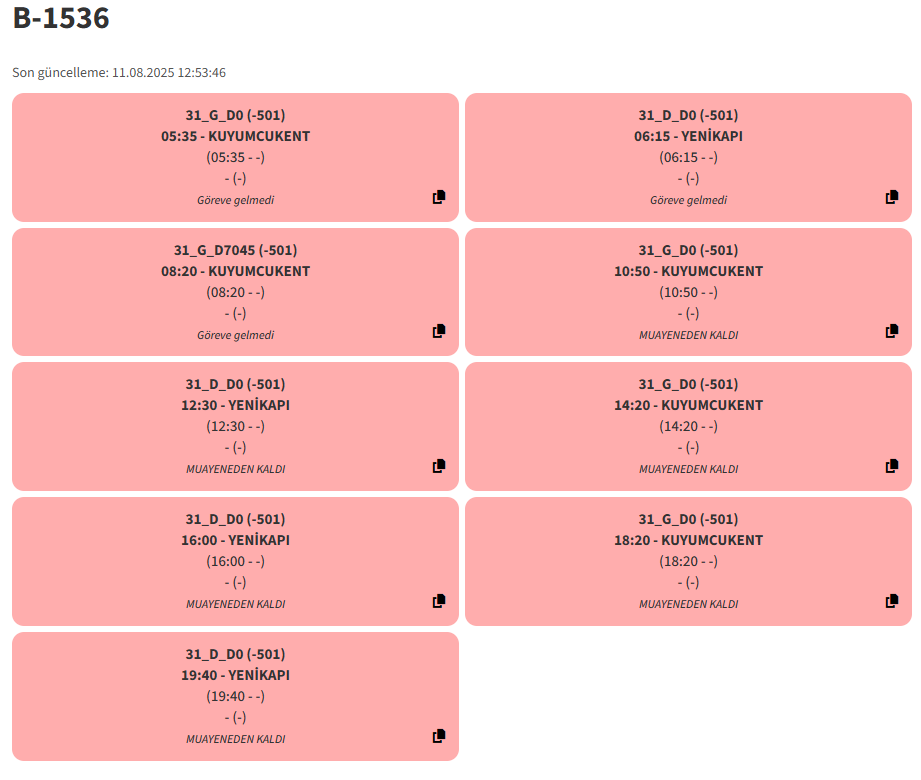Copy the 08:20 KUYUMCUKENT trip details

click(439, 331)
